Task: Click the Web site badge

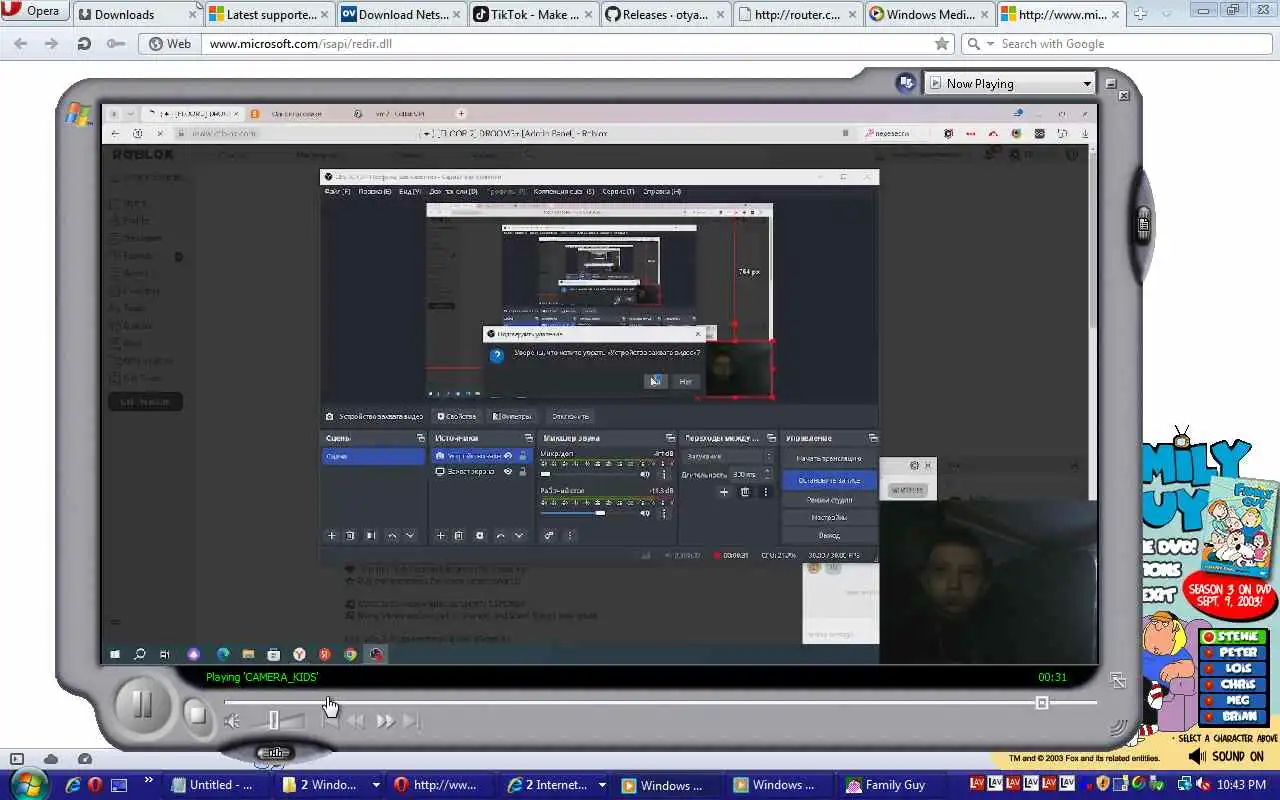Action: (169, 44)
